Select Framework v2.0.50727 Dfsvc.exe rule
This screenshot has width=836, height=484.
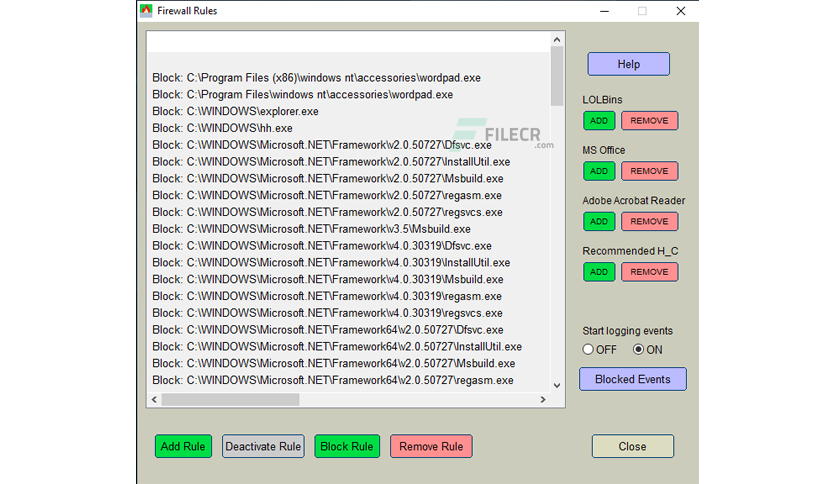321,145
